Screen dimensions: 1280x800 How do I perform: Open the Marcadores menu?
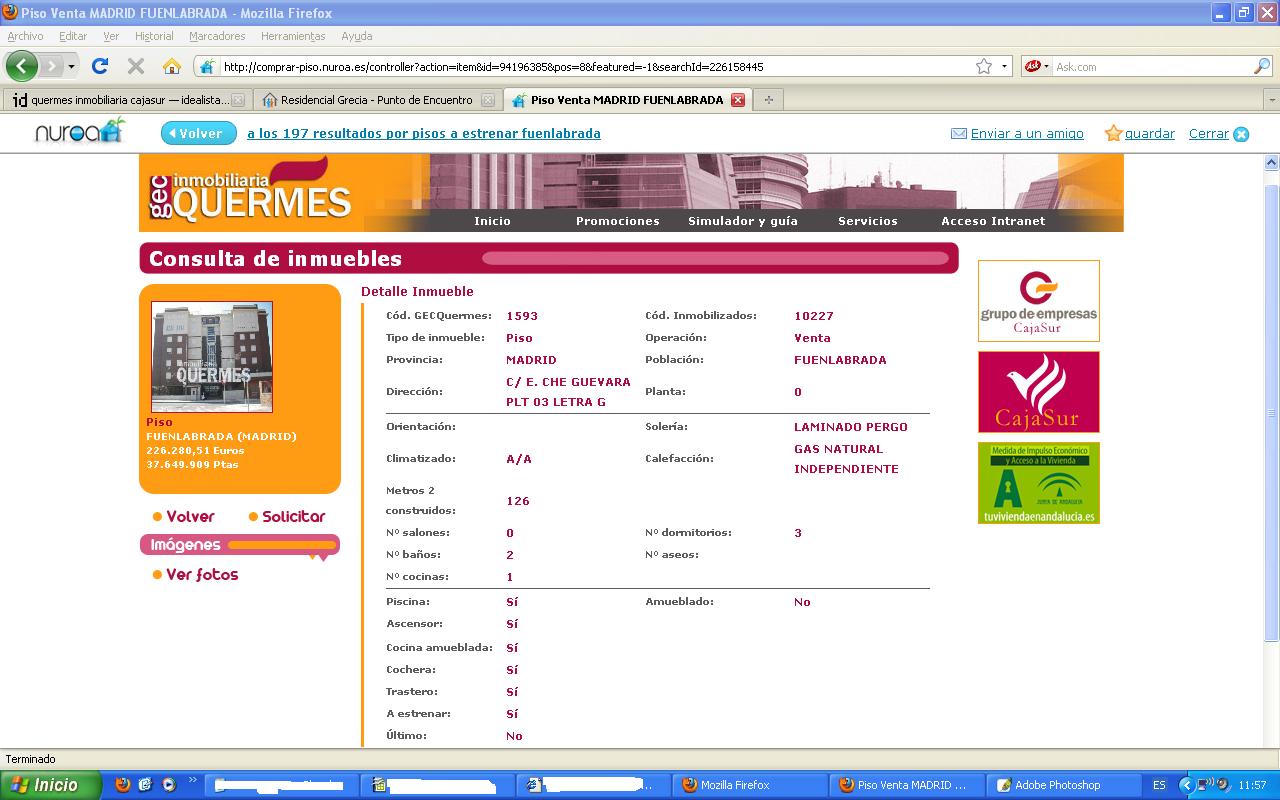(x=217, y=36)
